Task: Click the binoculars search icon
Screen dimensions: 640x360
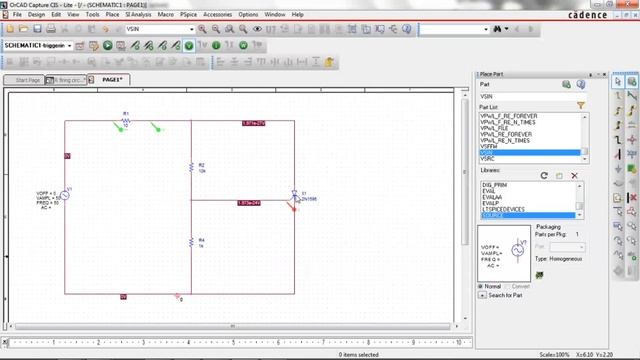Action: pos(497,29)
